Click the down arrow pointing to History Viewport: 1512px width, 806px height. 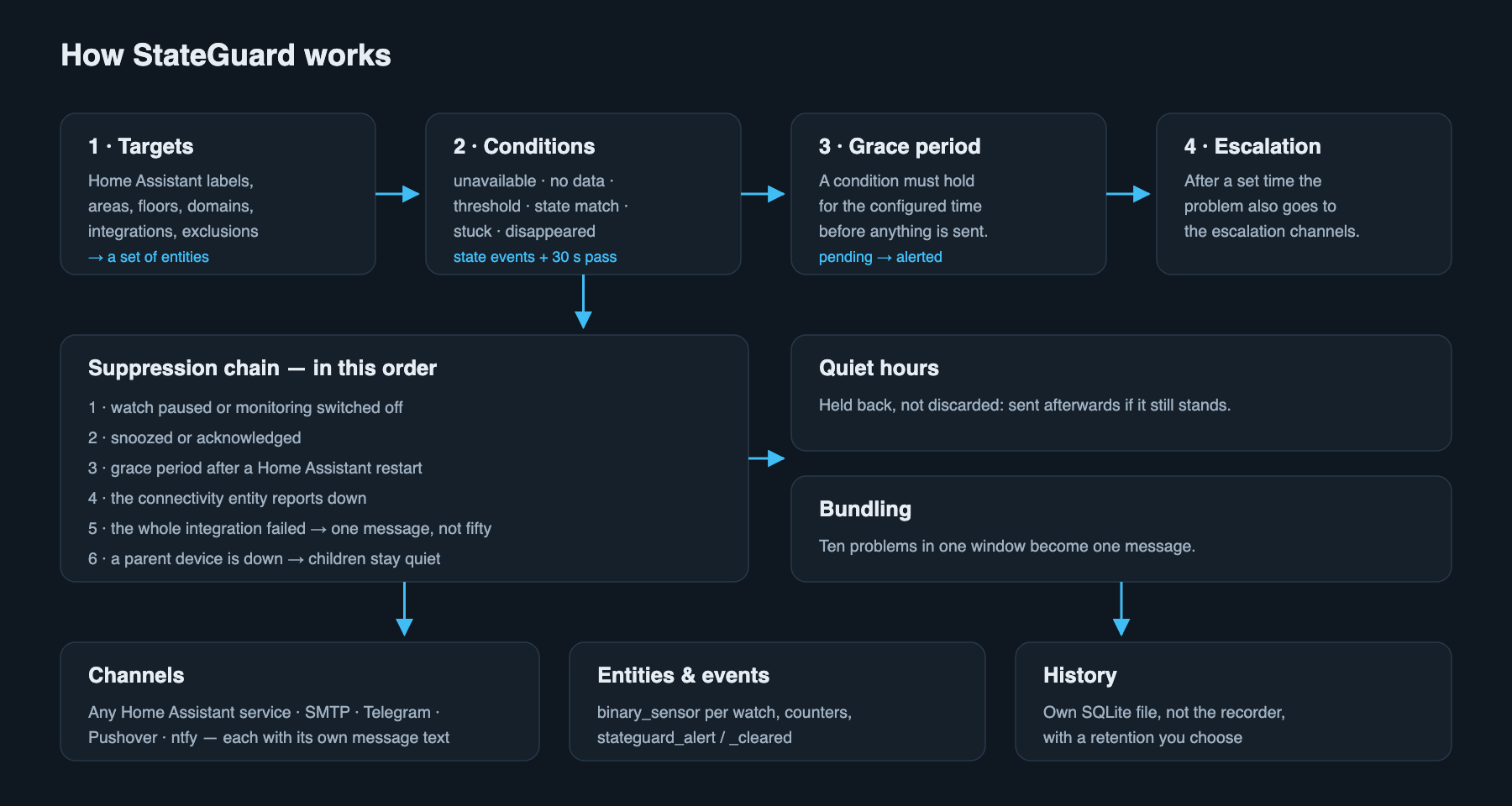click(x=1121, y=609)
